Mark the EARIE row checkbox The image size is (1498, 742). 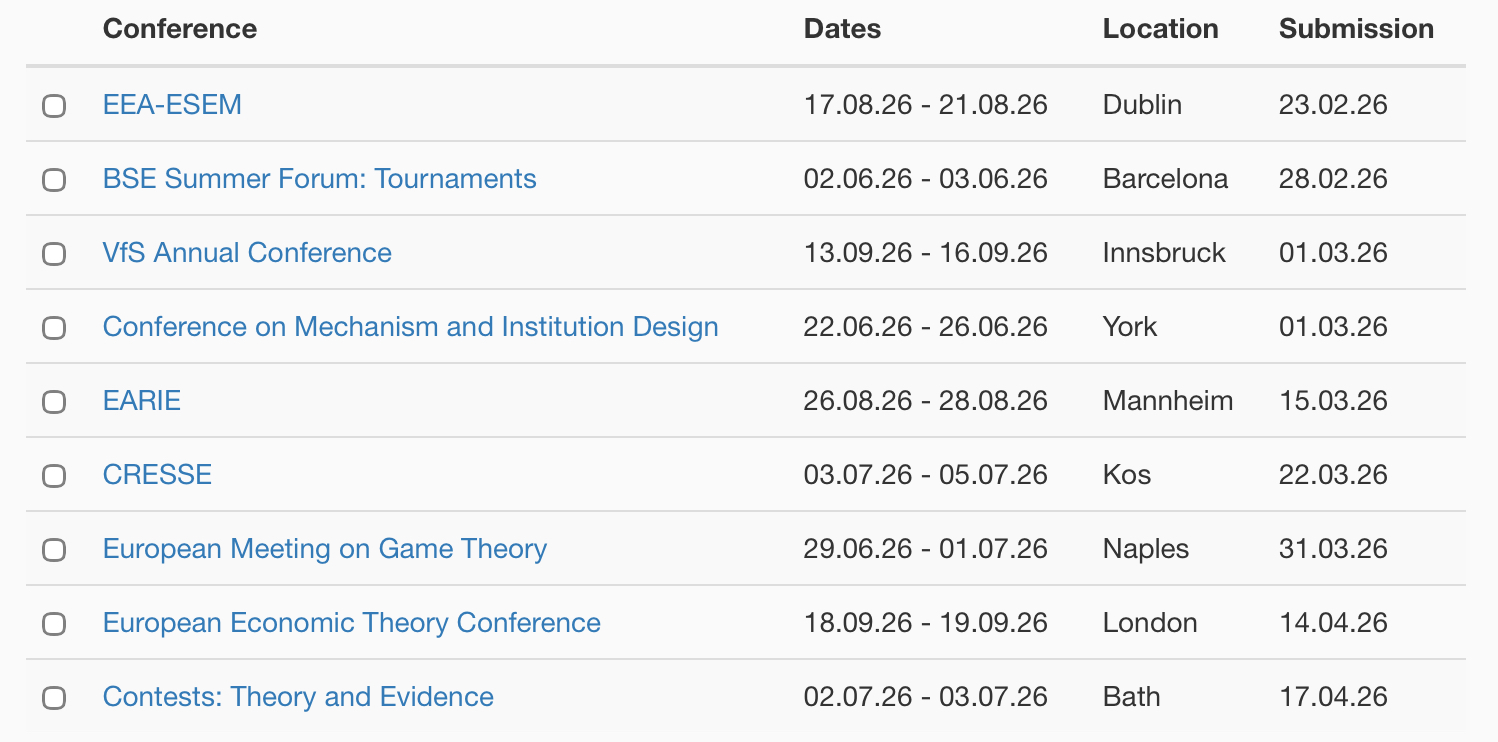54,402
